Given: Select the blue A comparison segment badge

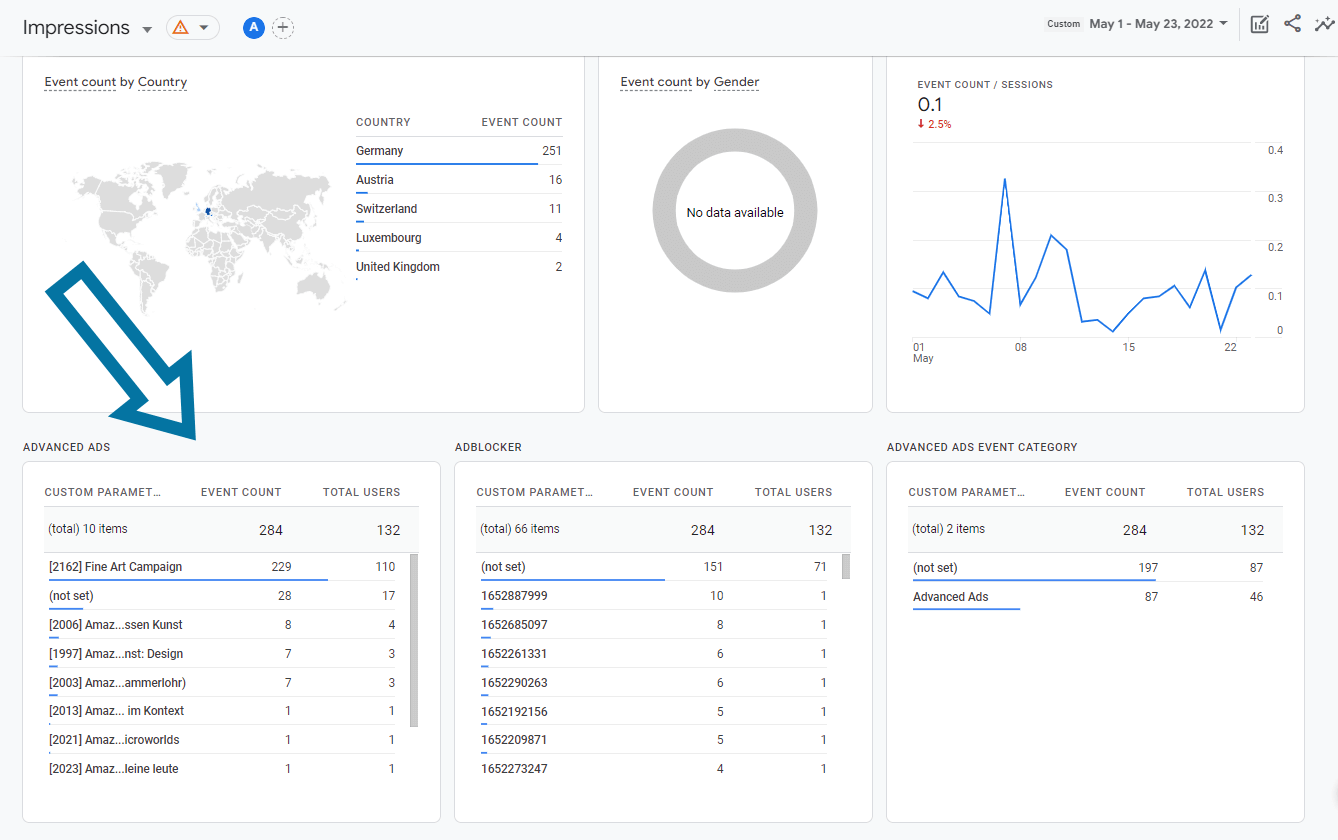Looking at the screenshot, I should coord(253,28).
